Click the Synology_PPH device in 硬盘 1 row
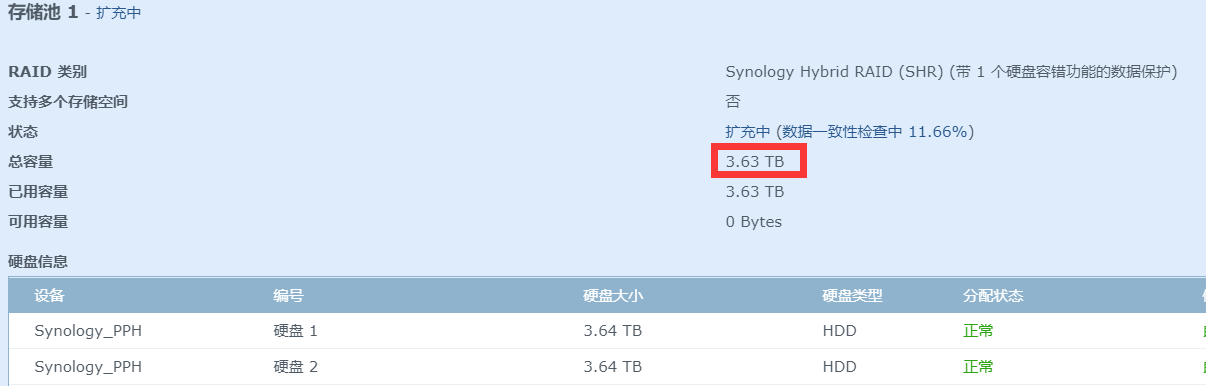 [88, 331]
